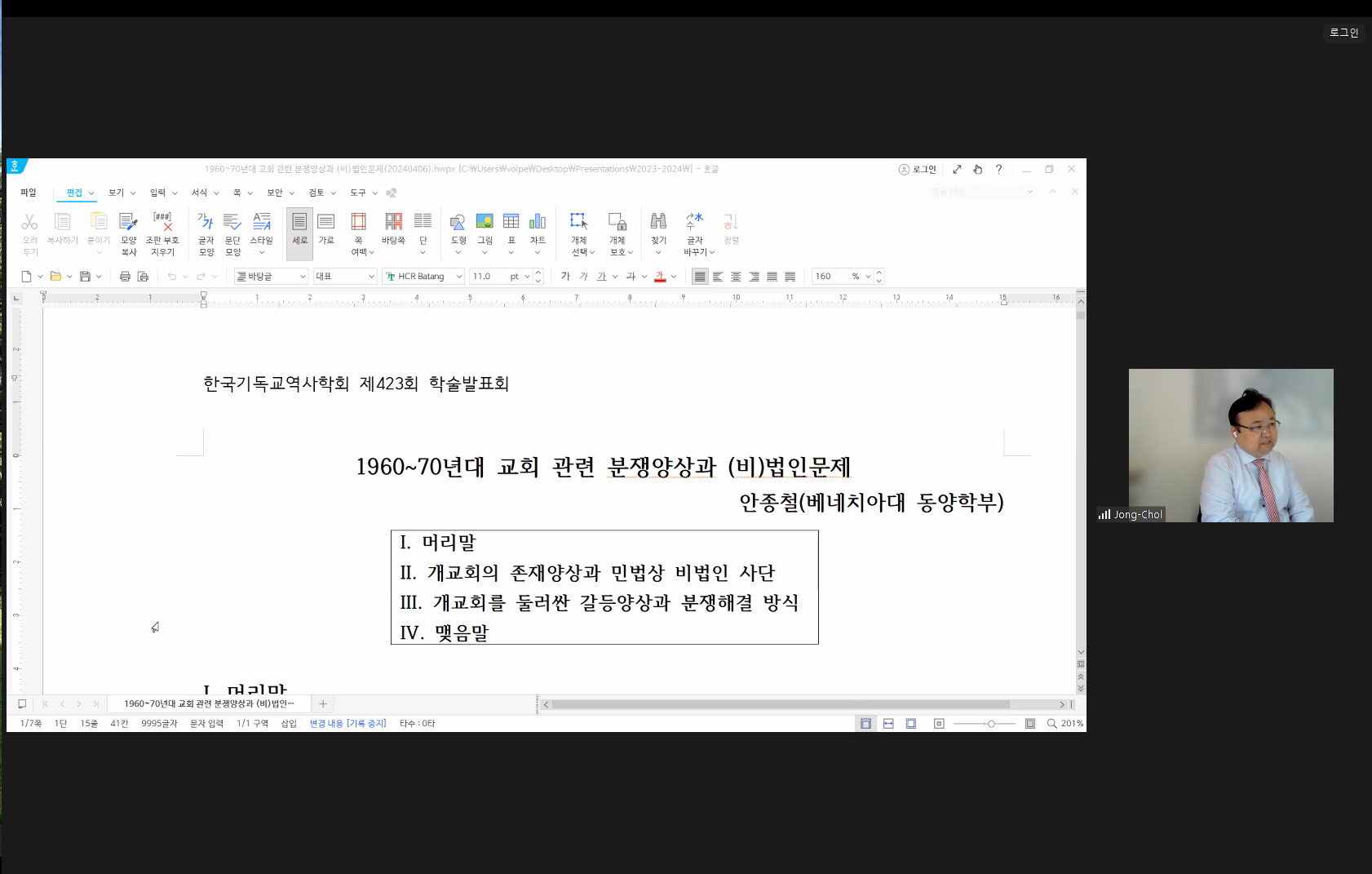Toggle underline 가 formatting
The height and width of the screenshot is (874, 1372).
coord(602,277)
